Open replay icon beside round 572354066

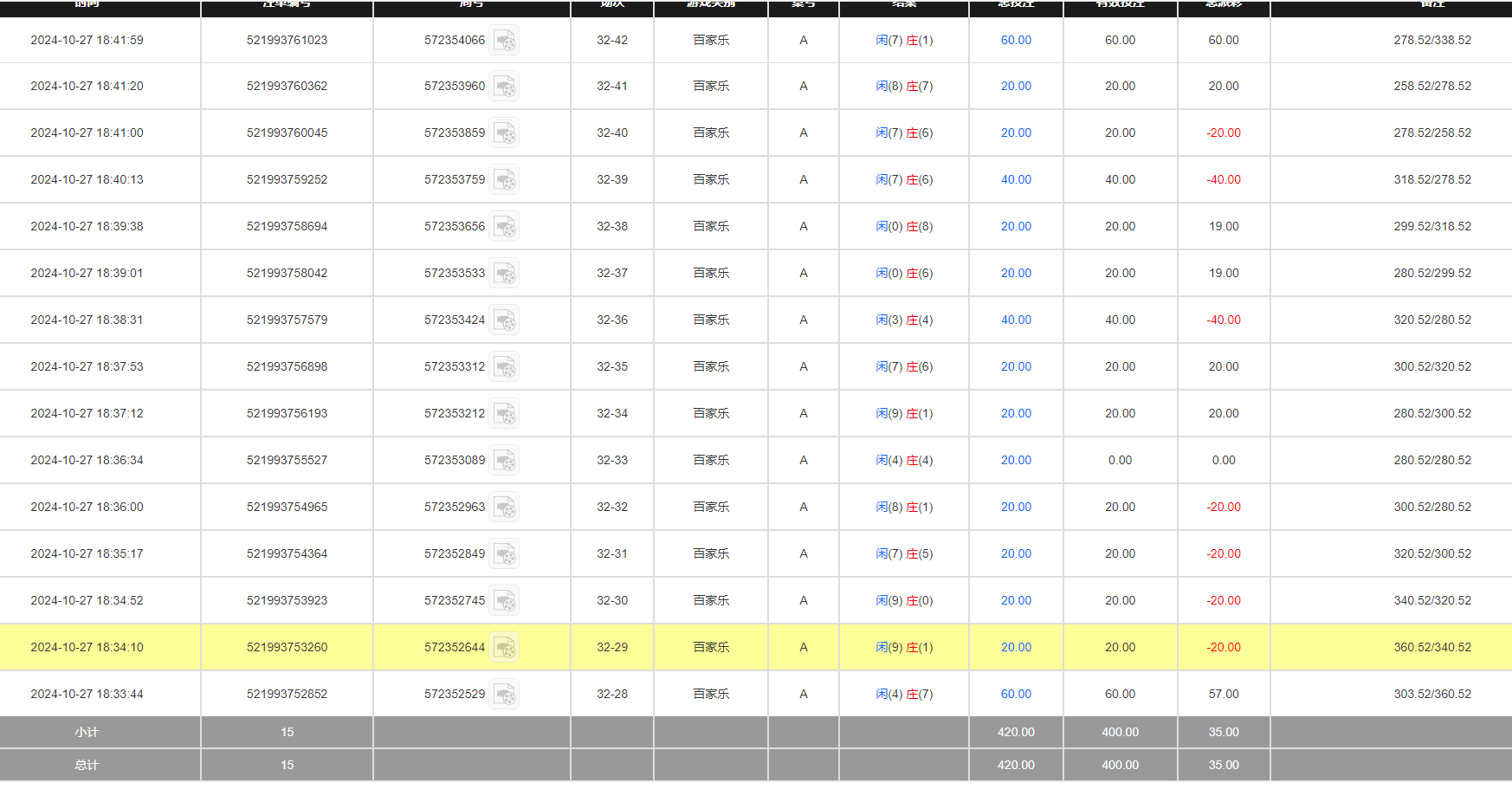(x=504, y=41)
